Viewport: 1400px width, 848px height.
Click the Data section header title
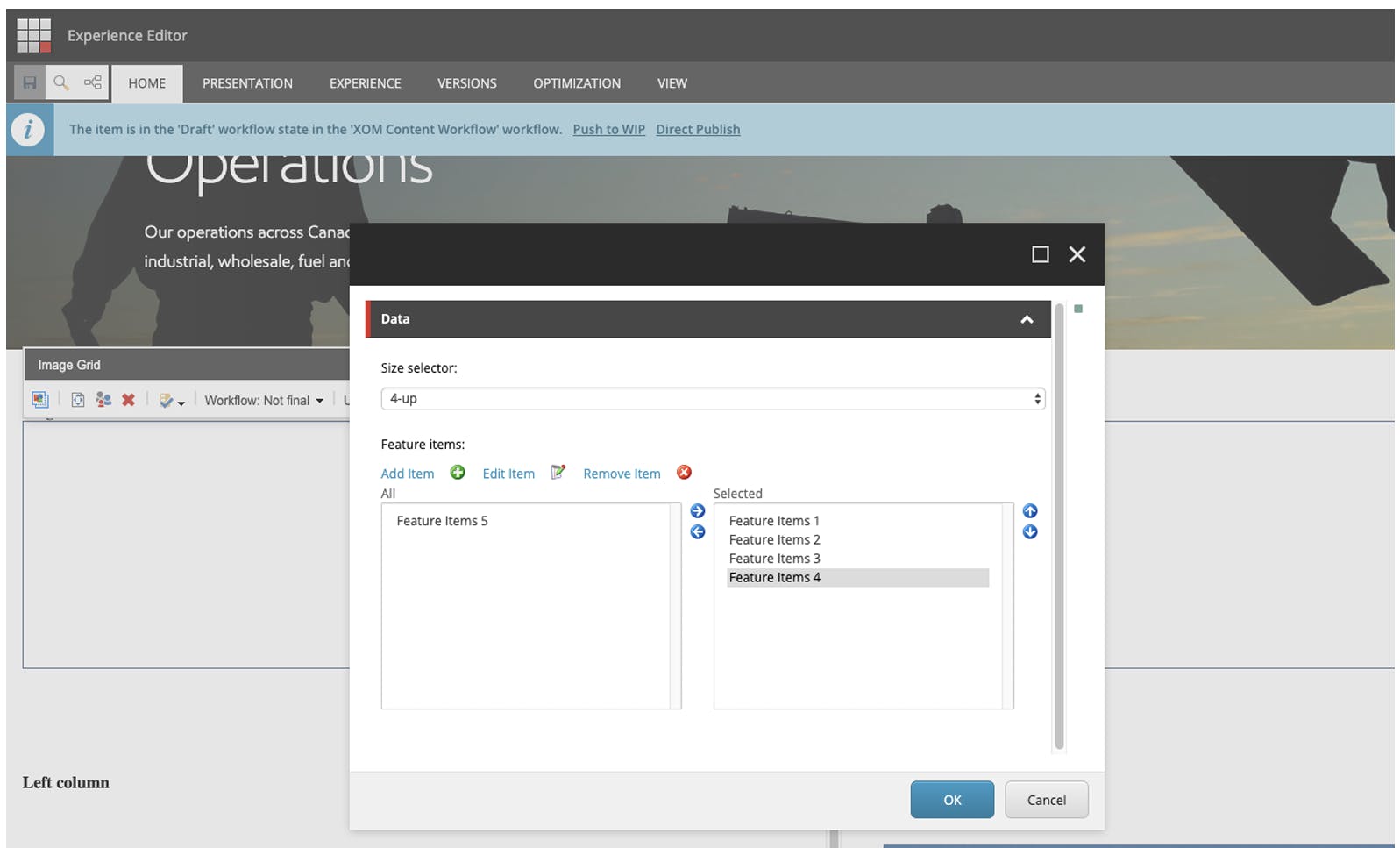(395, 319)
